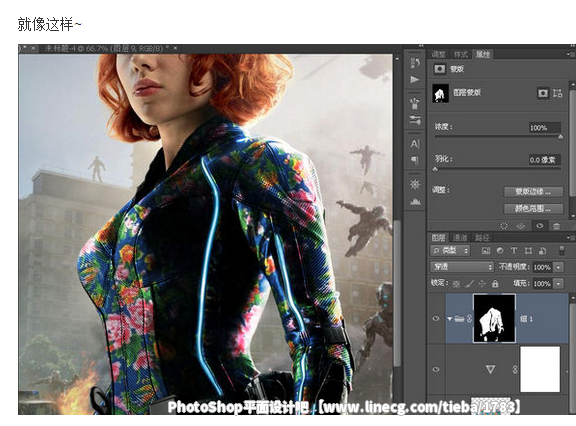Click the folder icon of 组 1
Screen dimensions: 576x426
pos(460,319)
